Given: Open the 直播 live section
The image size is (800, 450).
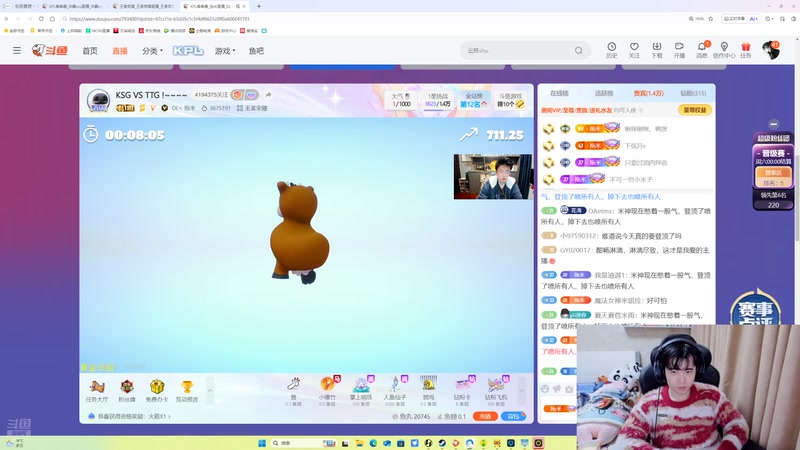Looking at the screenshot, I should 120,51.
